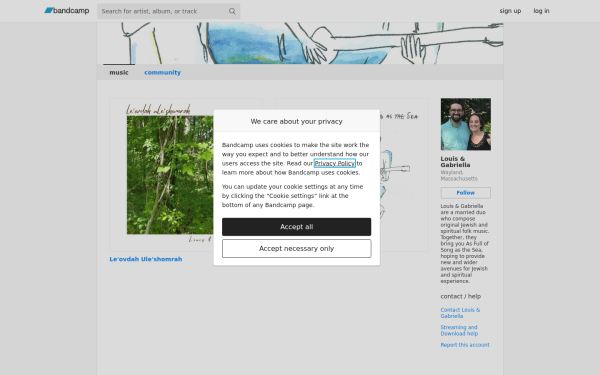The height and width of the screenshot is (375, 600).
Task: Open the Contact Louis & Gabriella link
Action: click(x=460, y=313)
